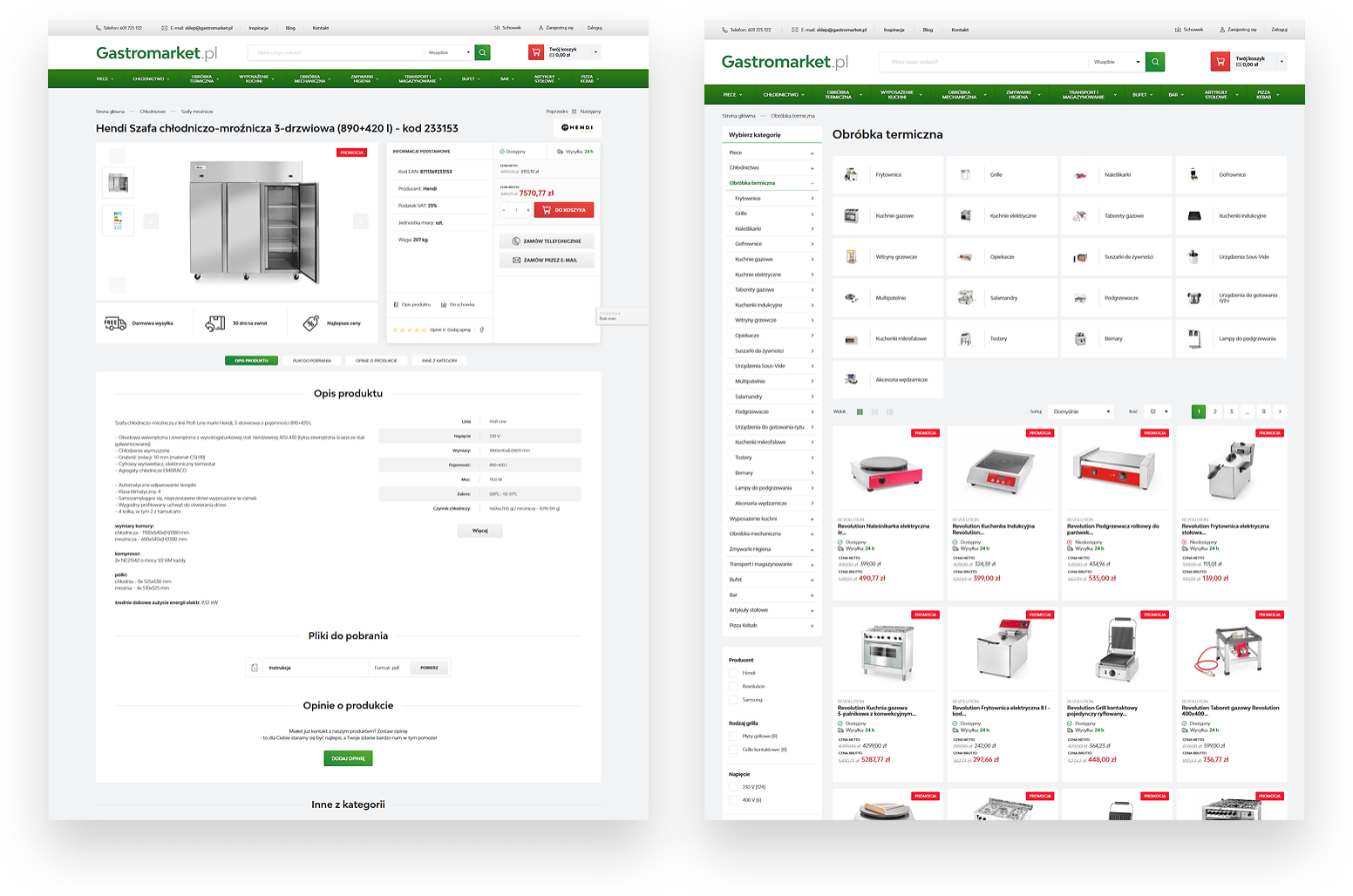Decrease quantity with the minus button
This screenshot has height=896, width=1353.
click(x=504, y=210)
